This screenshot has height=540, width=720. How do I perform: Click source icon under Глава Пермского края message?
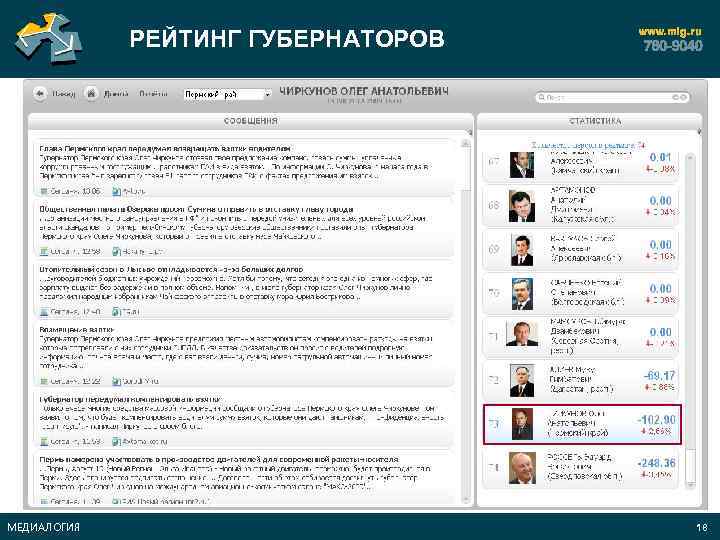pyautogui.click(x=117, y=191)
